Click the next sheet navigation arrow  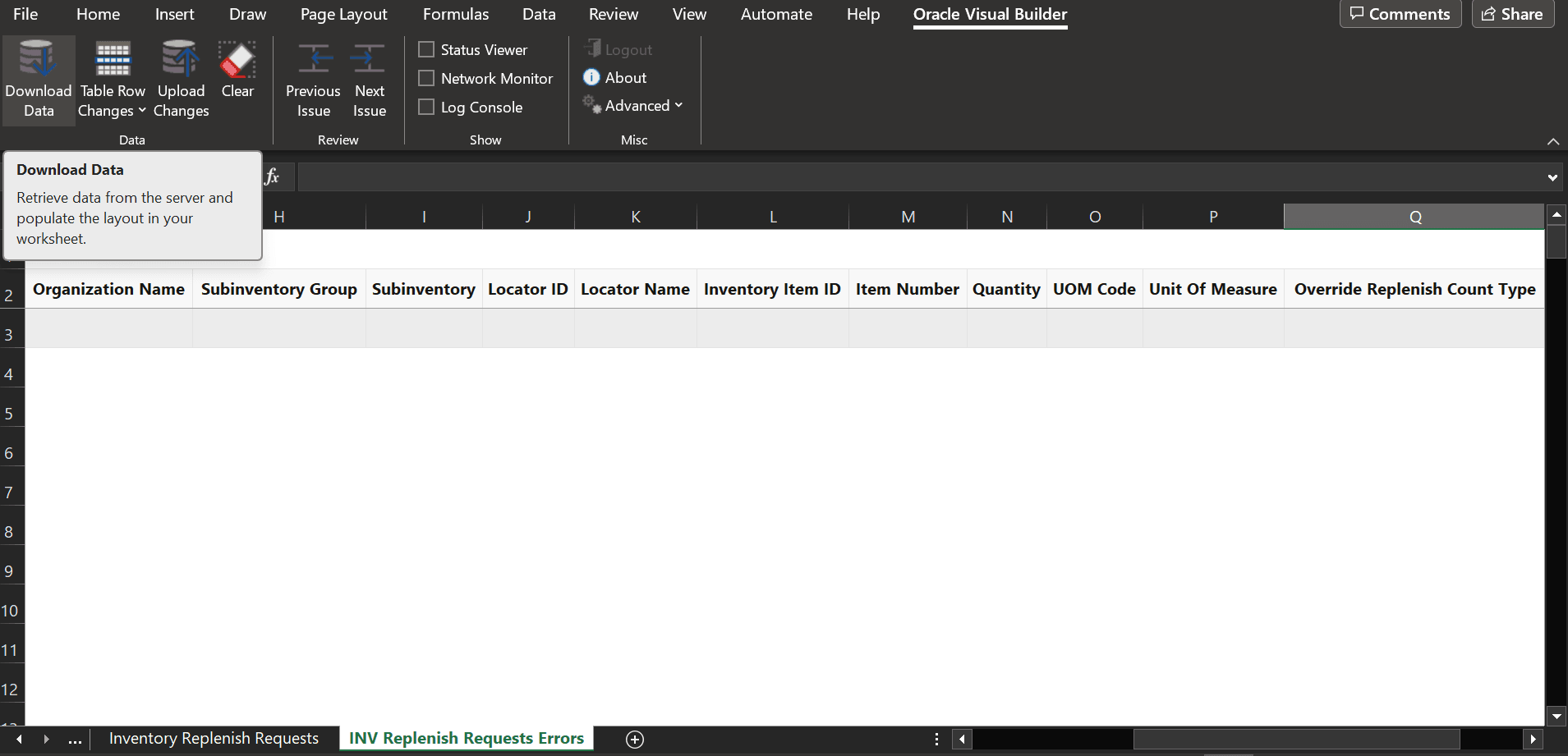46,739
